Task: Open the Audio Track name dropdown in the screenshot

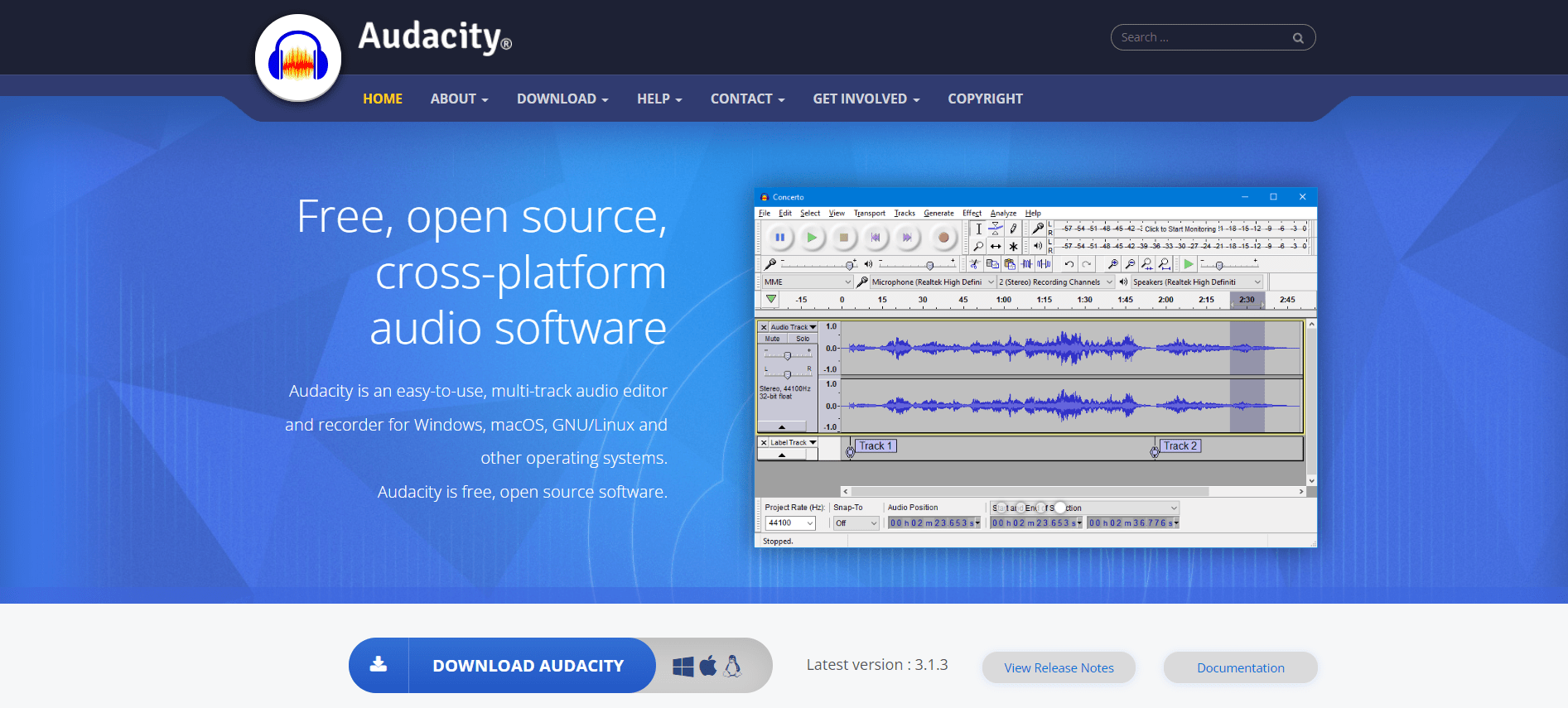Action: [794, 327]
